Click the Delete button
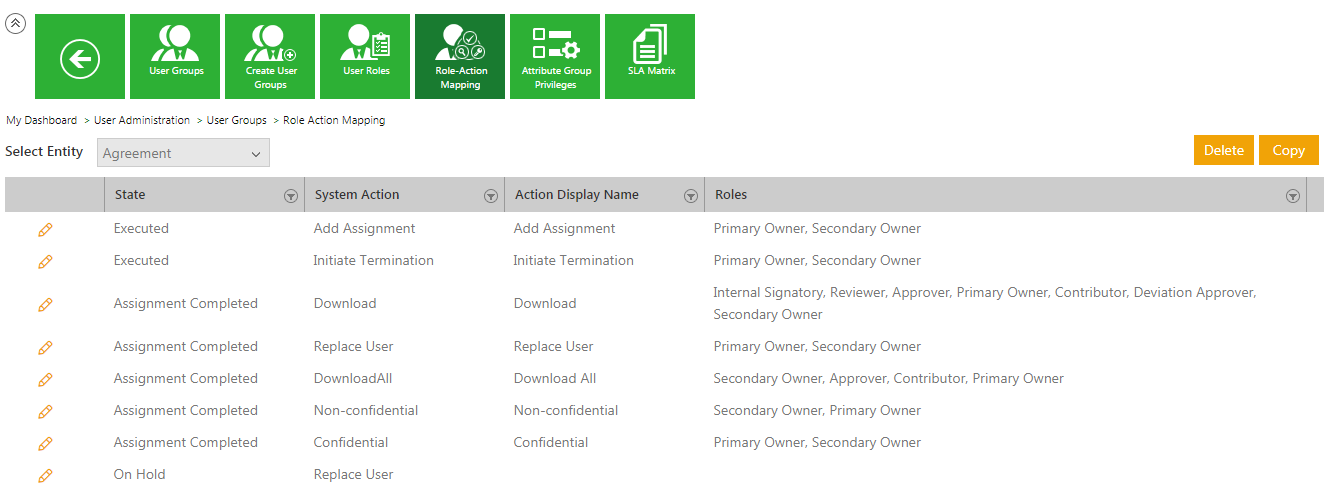Screen dimensions: 1327x492 1223,150
